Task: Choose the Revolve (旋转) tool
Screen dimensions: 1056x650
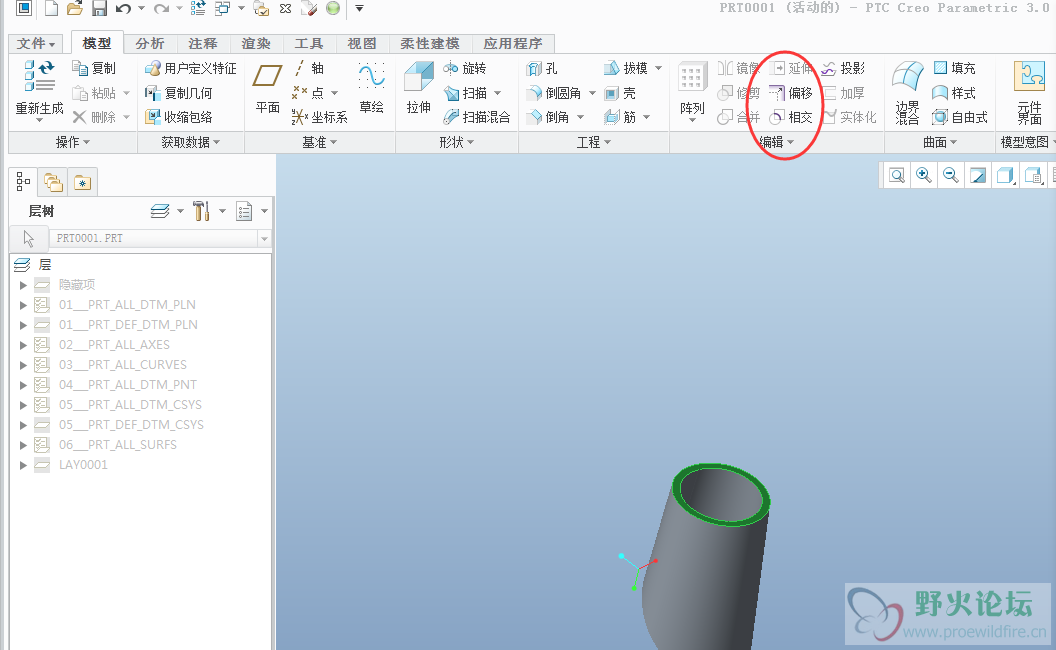Action: point(465,68)
